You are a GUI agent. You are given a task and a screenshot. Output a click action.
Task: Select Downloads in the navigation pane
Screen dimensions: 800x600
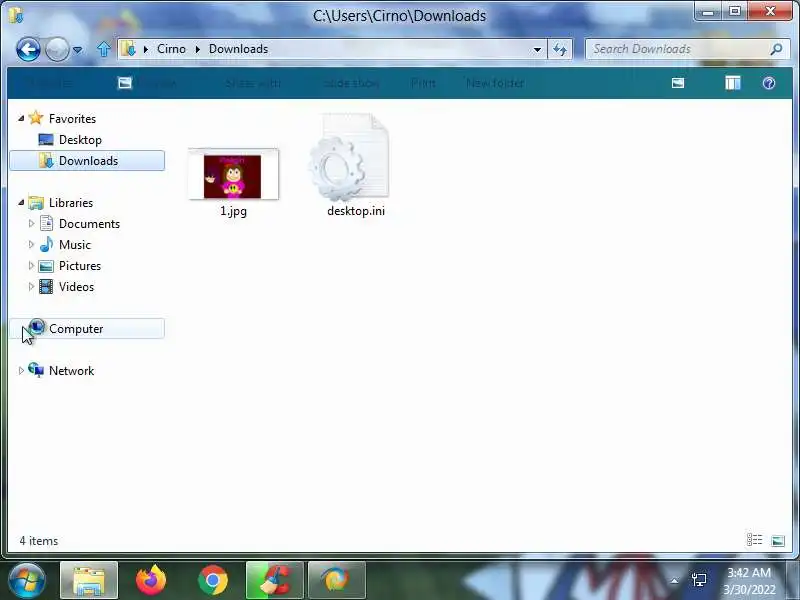coord(87,161)
